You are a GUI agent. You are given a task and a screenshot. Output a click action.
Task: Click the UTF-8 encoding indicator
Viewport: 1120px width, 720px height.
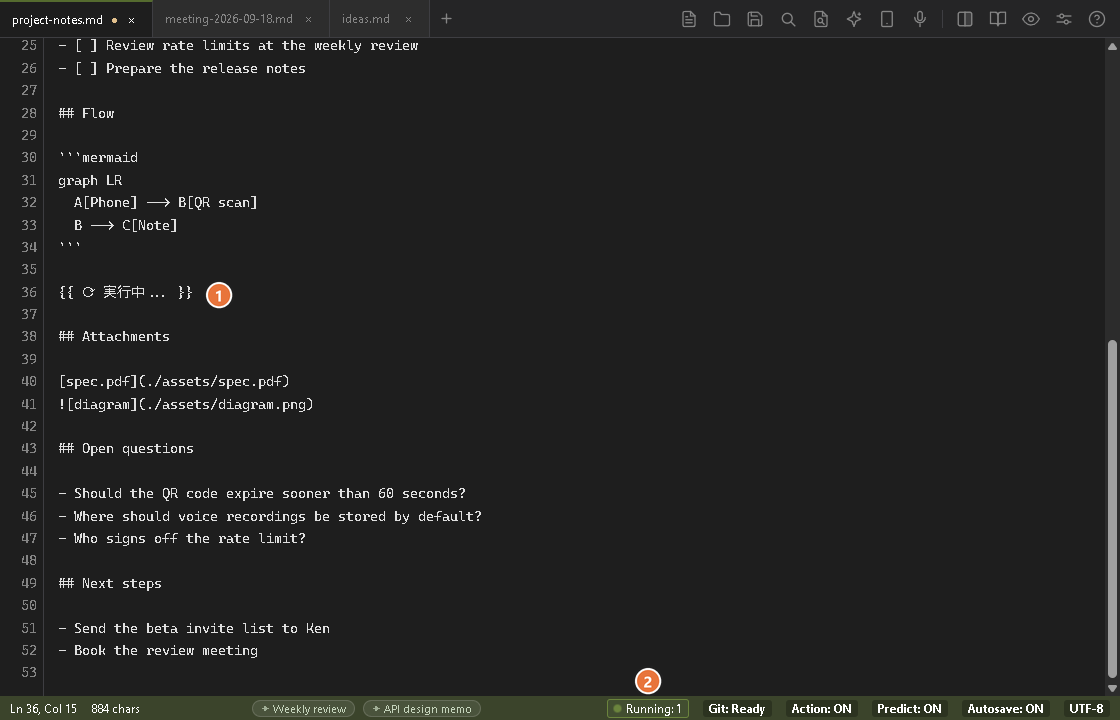1086,709
